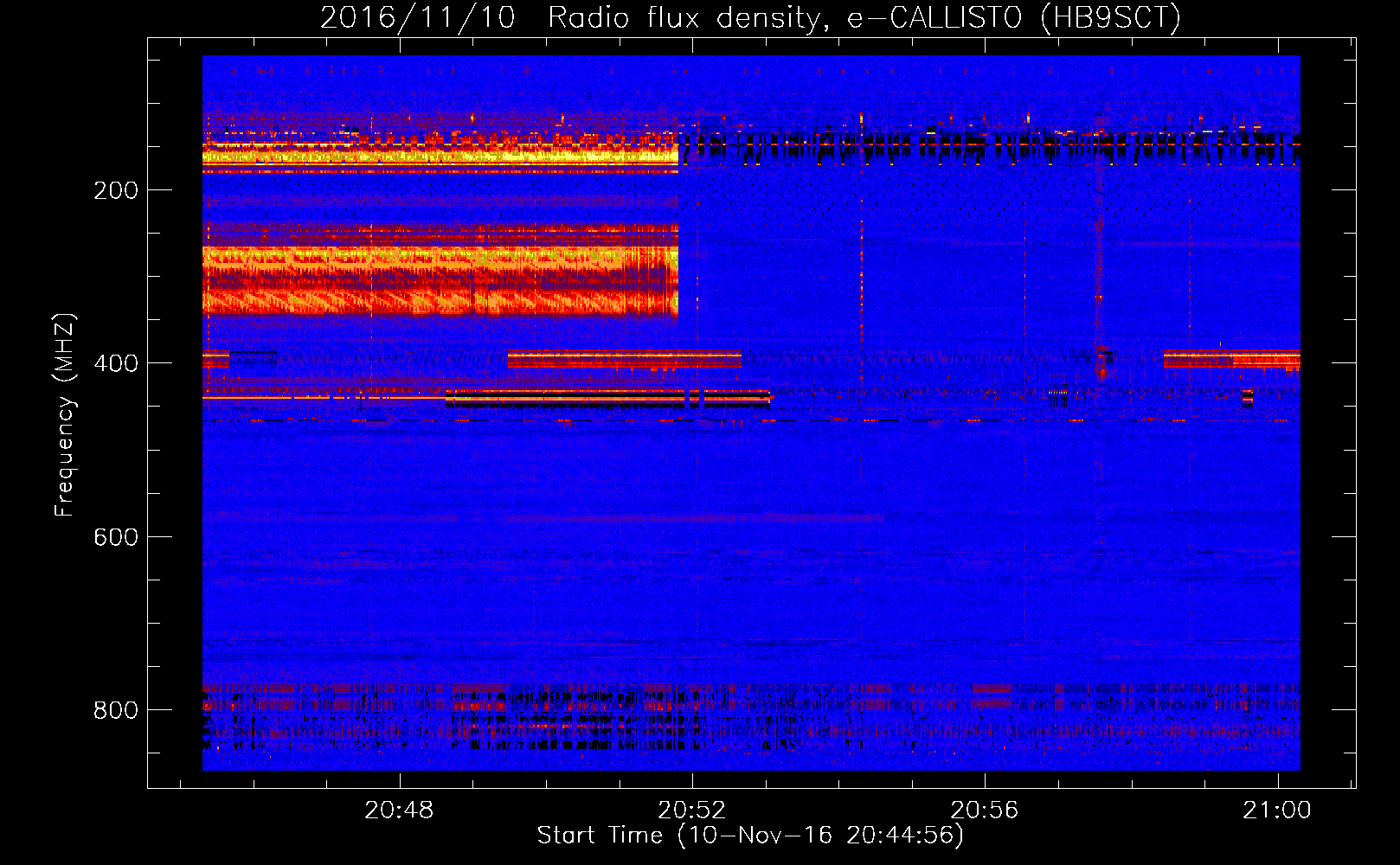Click the 'Start Time (10-Nov-16 20:44:56)' label
Screen dimensions: 1400x865
click(x=750, y=836)
